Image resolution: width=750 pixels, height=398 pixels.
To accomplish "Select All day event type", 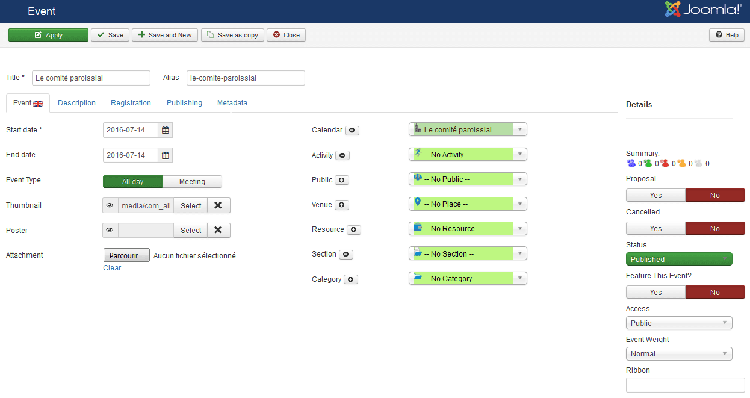I will 133,182.
